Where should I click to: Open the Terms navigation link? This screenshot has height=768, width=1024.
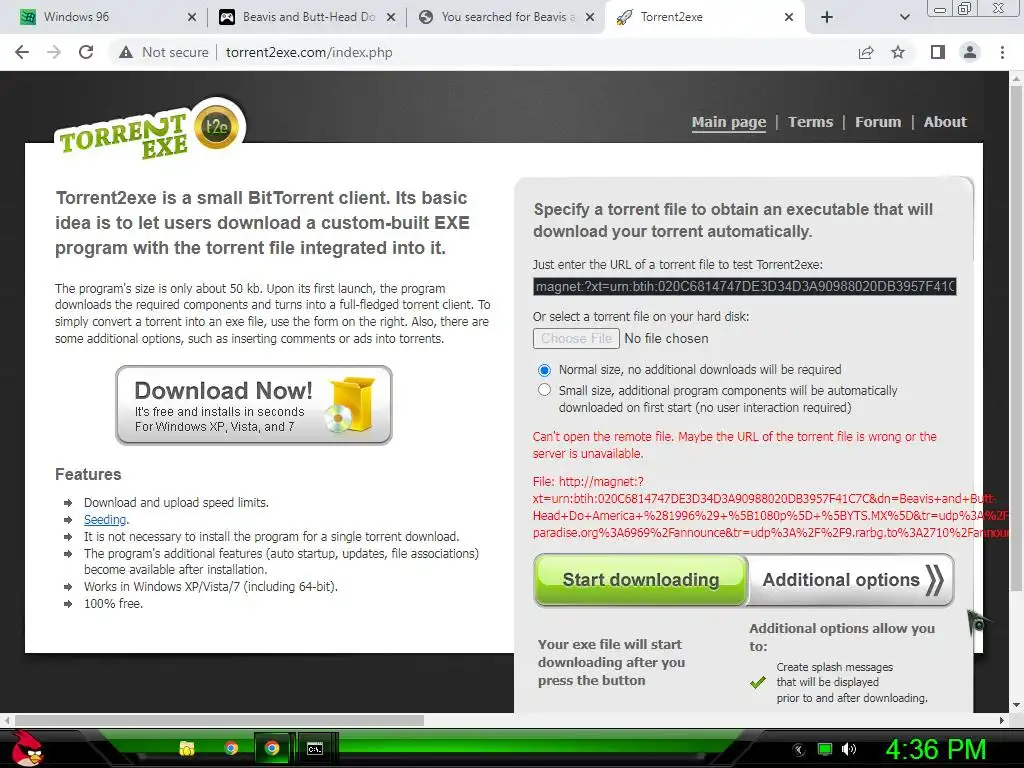click(x=810, y=122)
